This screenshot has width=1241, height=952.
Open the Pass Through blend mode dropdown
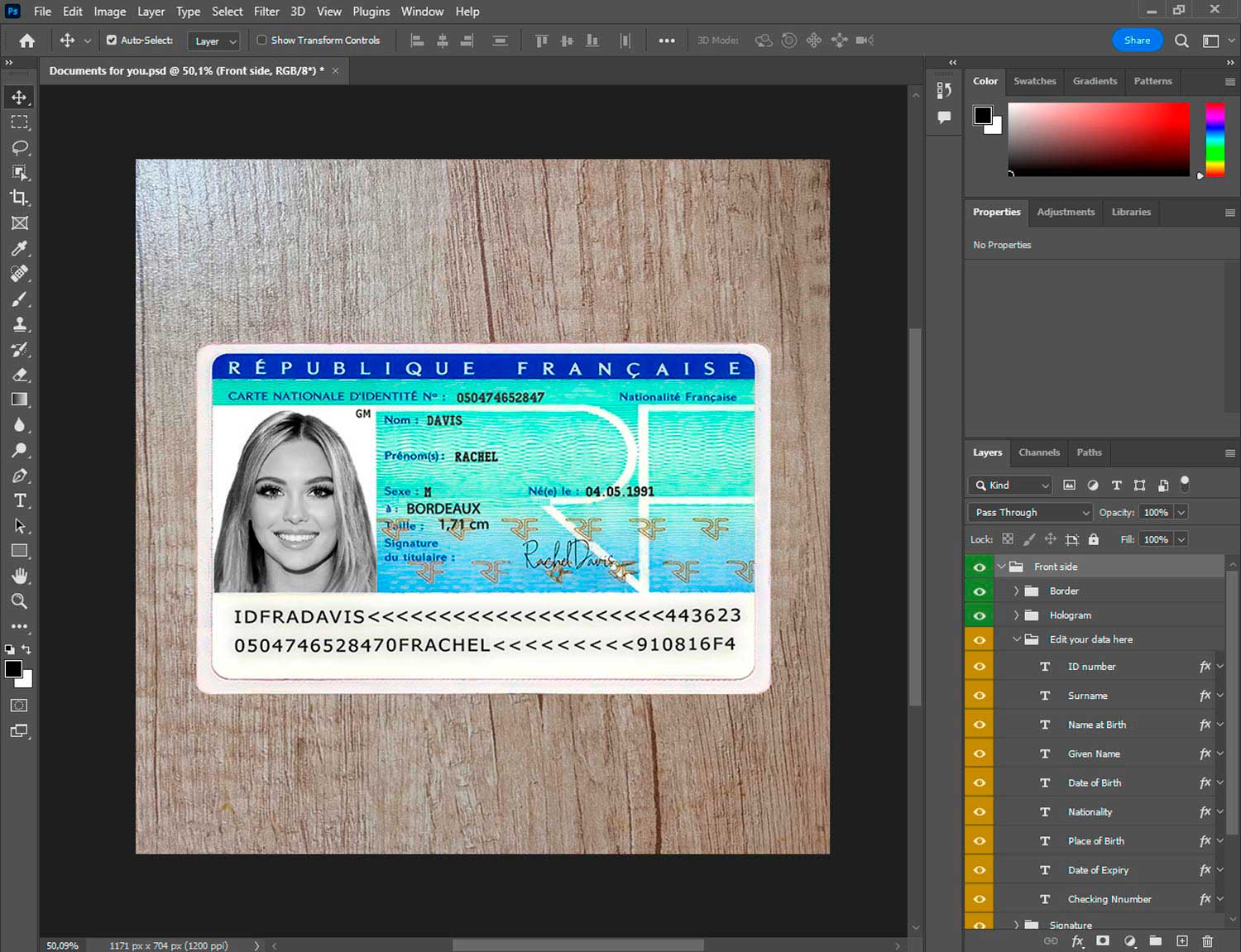coord(1030,512)
